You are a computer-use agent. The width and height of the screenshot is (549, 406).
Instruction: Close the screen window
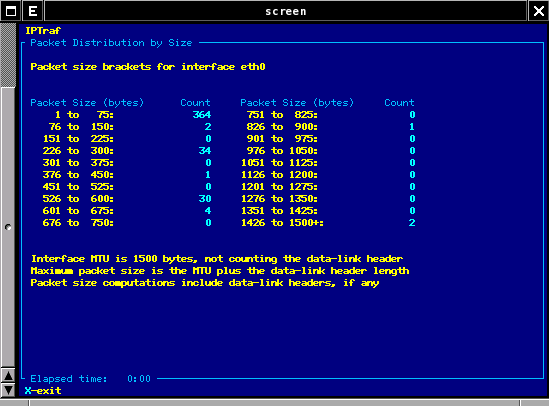[538, 11]
